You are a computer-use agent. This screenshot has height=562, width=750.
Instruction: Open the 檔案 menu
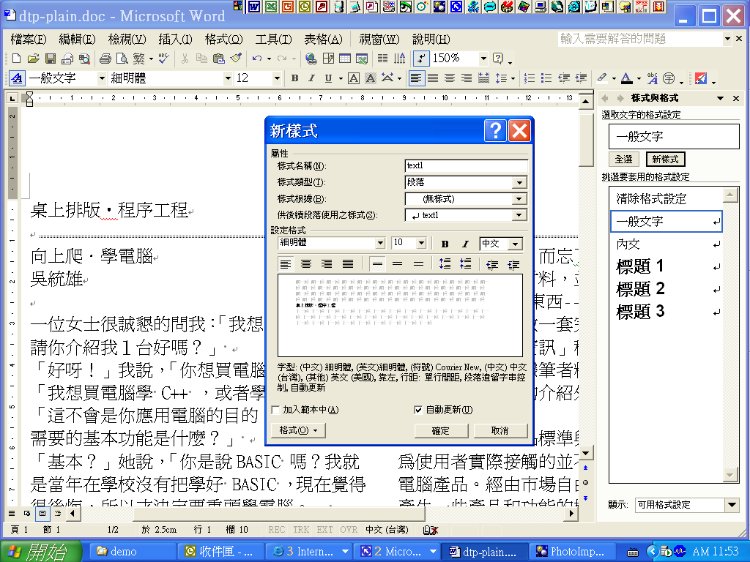pyautogui.click(x=28, y=39)
